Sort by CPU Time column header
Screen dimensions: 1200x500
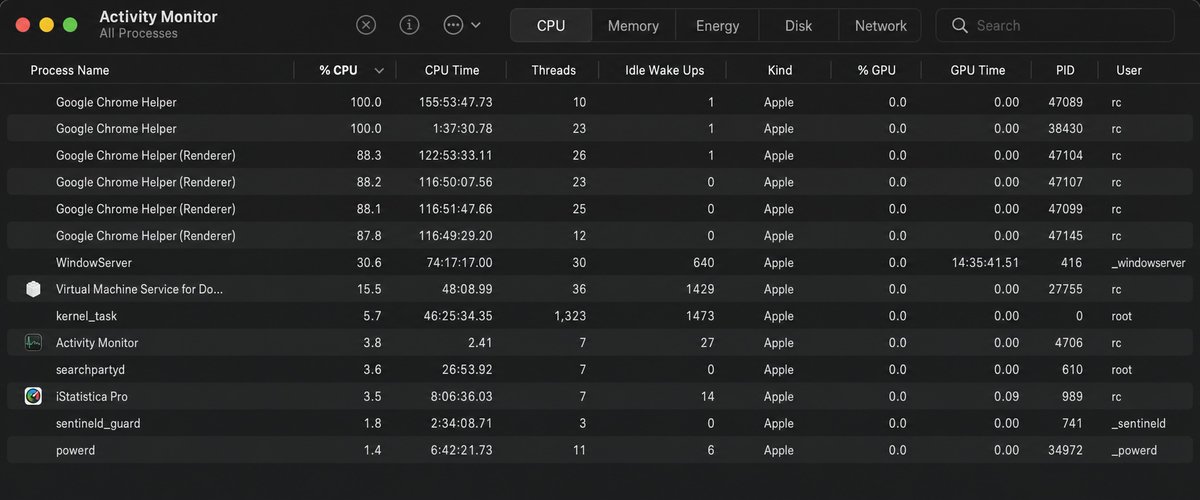452,70
